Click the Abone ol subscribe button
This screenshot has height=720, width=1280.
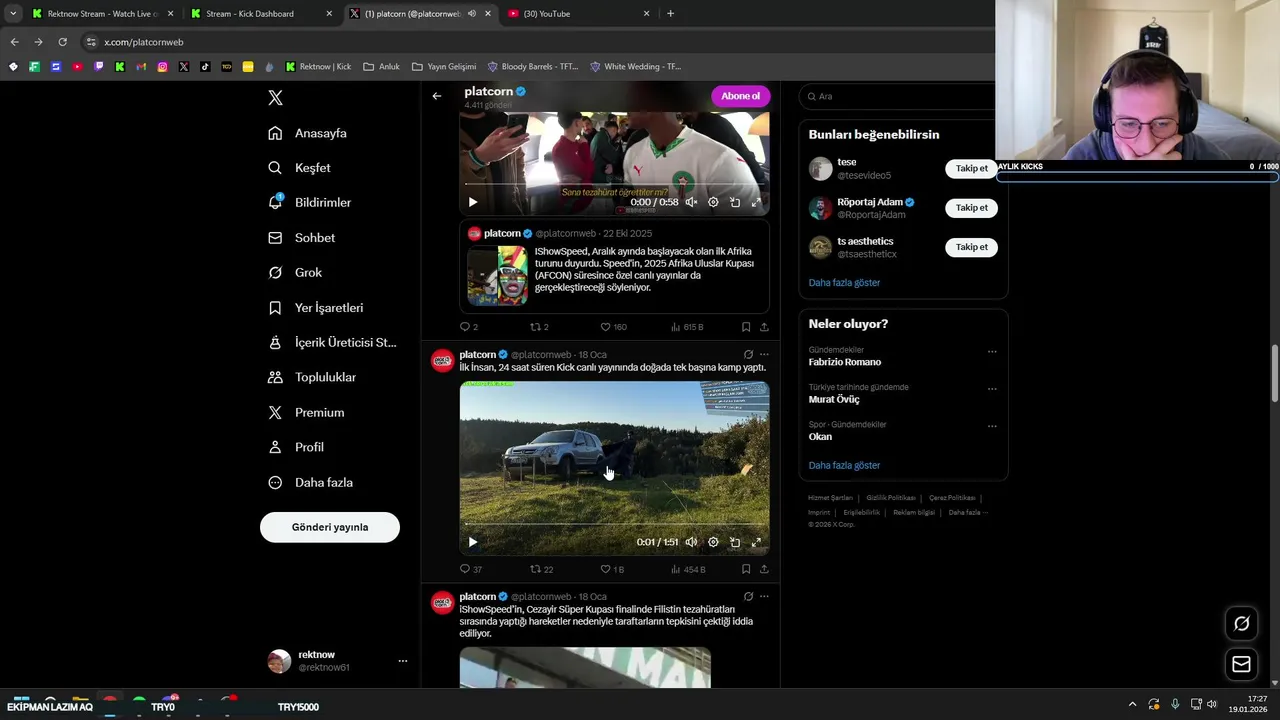pyautogui.click(x=741, y=96)
